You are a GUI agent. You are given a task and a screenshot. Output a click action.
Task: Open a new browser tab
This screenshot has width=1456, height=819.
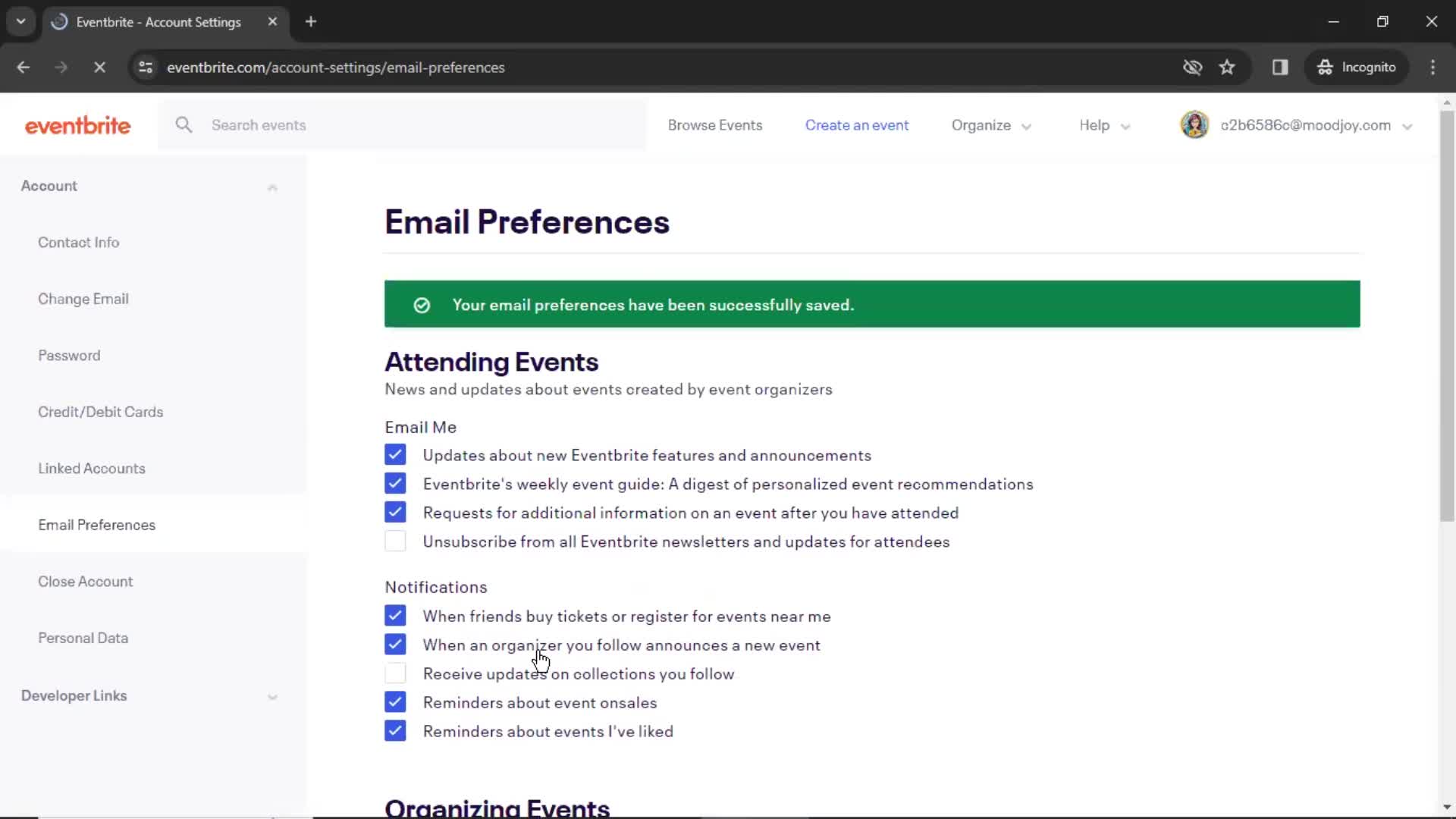tap(311, 22)
